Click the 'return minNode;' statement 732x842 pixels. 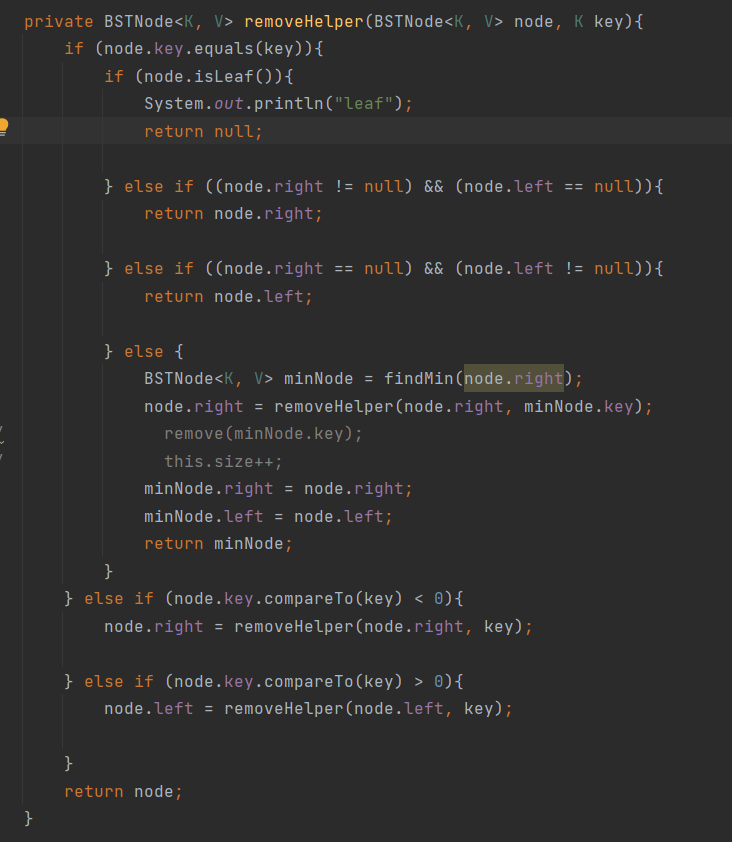click(218, 543)
